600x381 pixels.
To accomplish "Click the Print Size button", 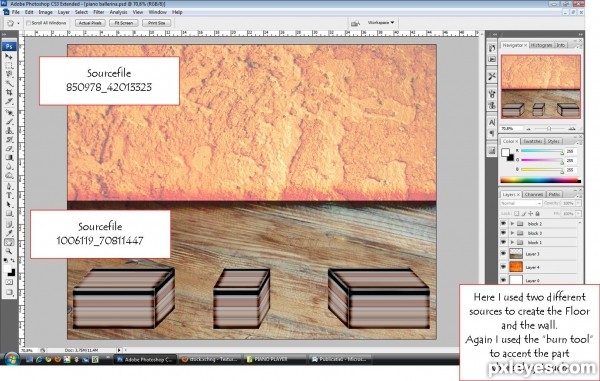I will pos(157,23).
